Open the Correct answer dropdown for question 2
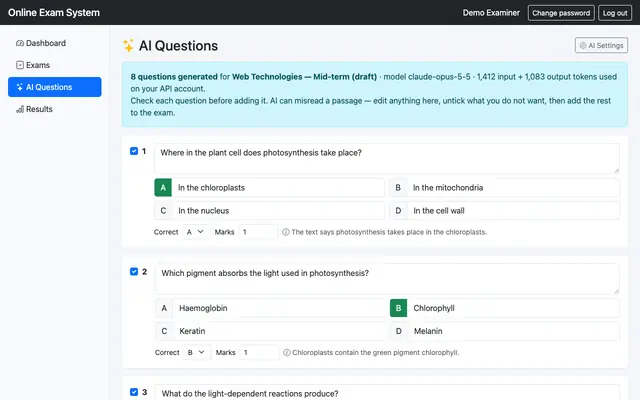Screen dimensions: 640x400 [197, 352]
